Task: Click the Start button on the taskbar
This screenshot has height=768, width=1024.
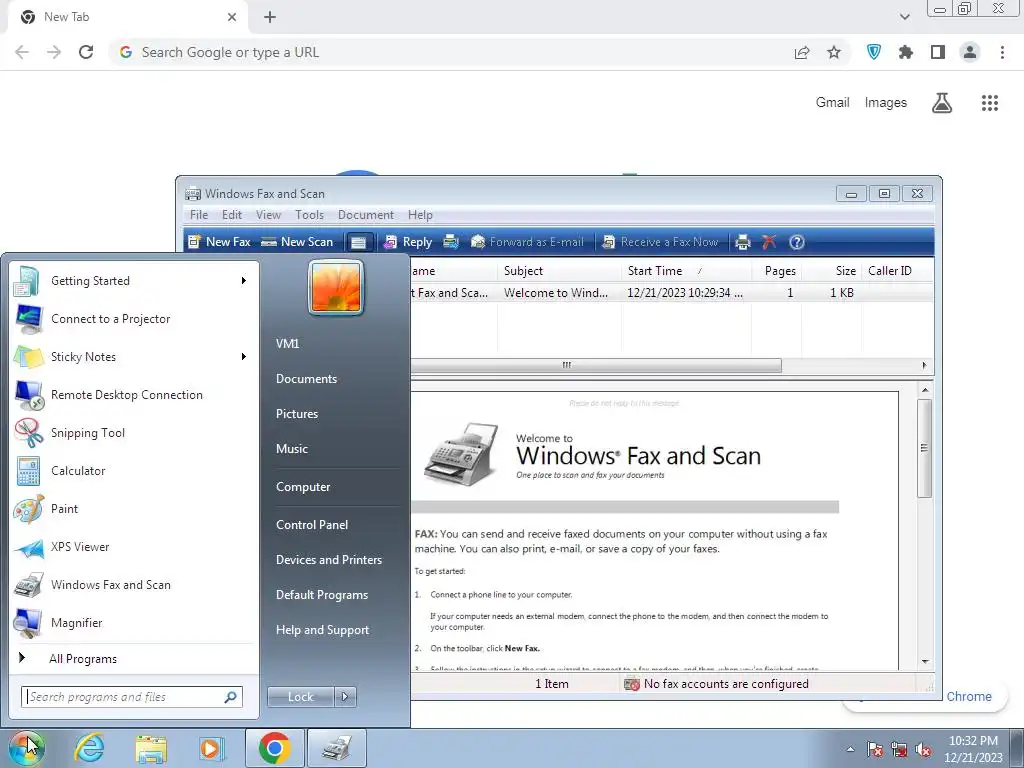Action: (x=26, y=748)
